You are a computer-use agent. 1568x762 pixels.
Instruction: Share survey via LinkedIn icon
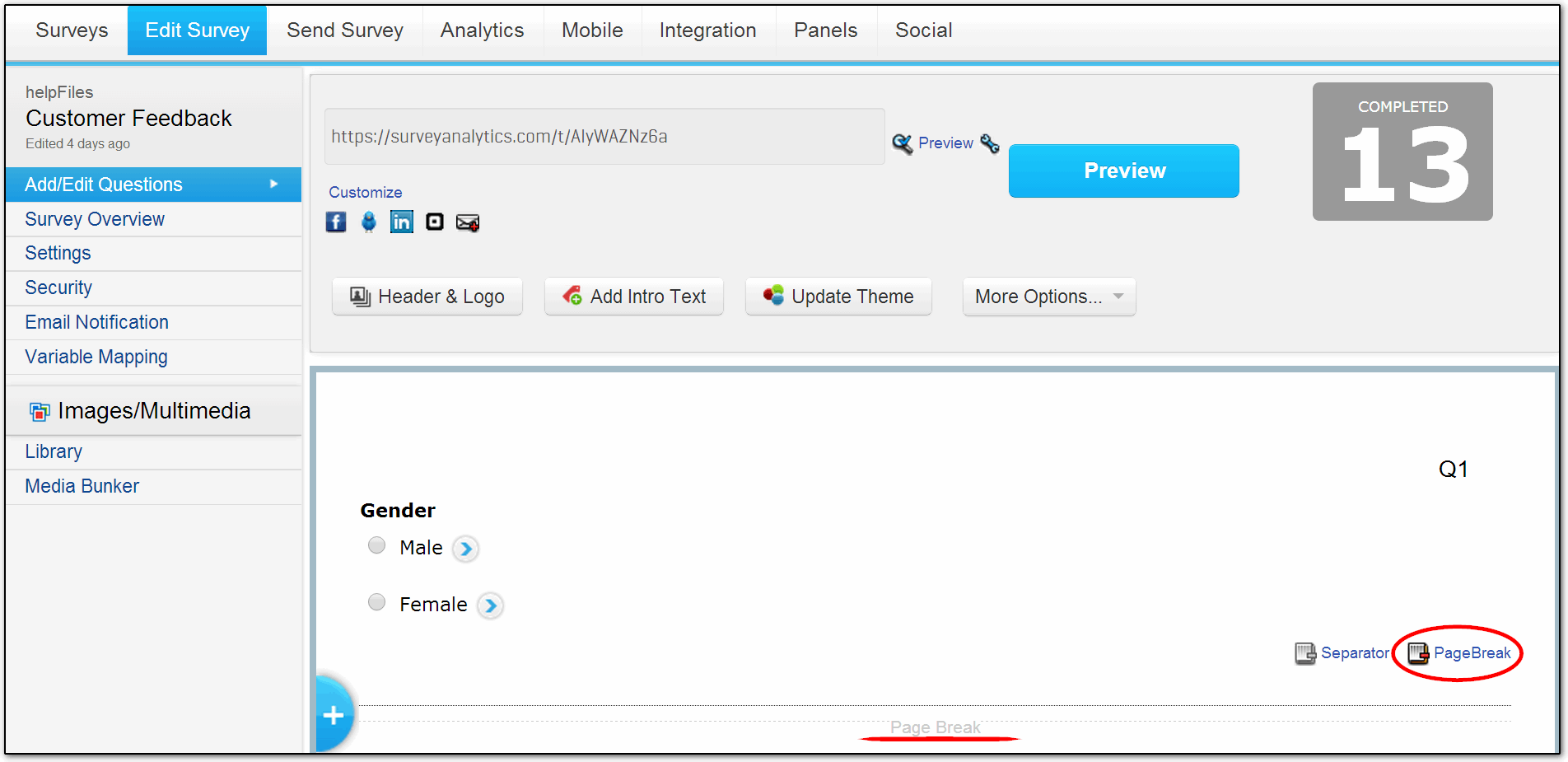click(402, 222)
